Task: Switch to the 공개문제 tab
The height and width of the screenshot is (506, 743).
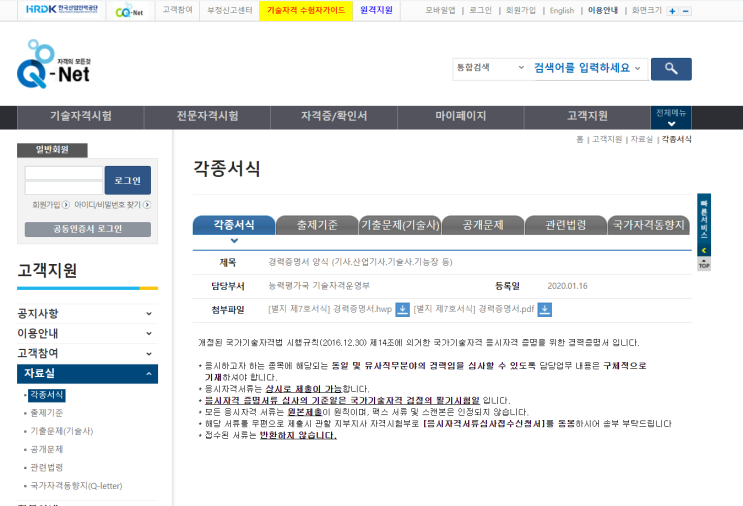Action: pyautogui.click(x=483, y=225)
